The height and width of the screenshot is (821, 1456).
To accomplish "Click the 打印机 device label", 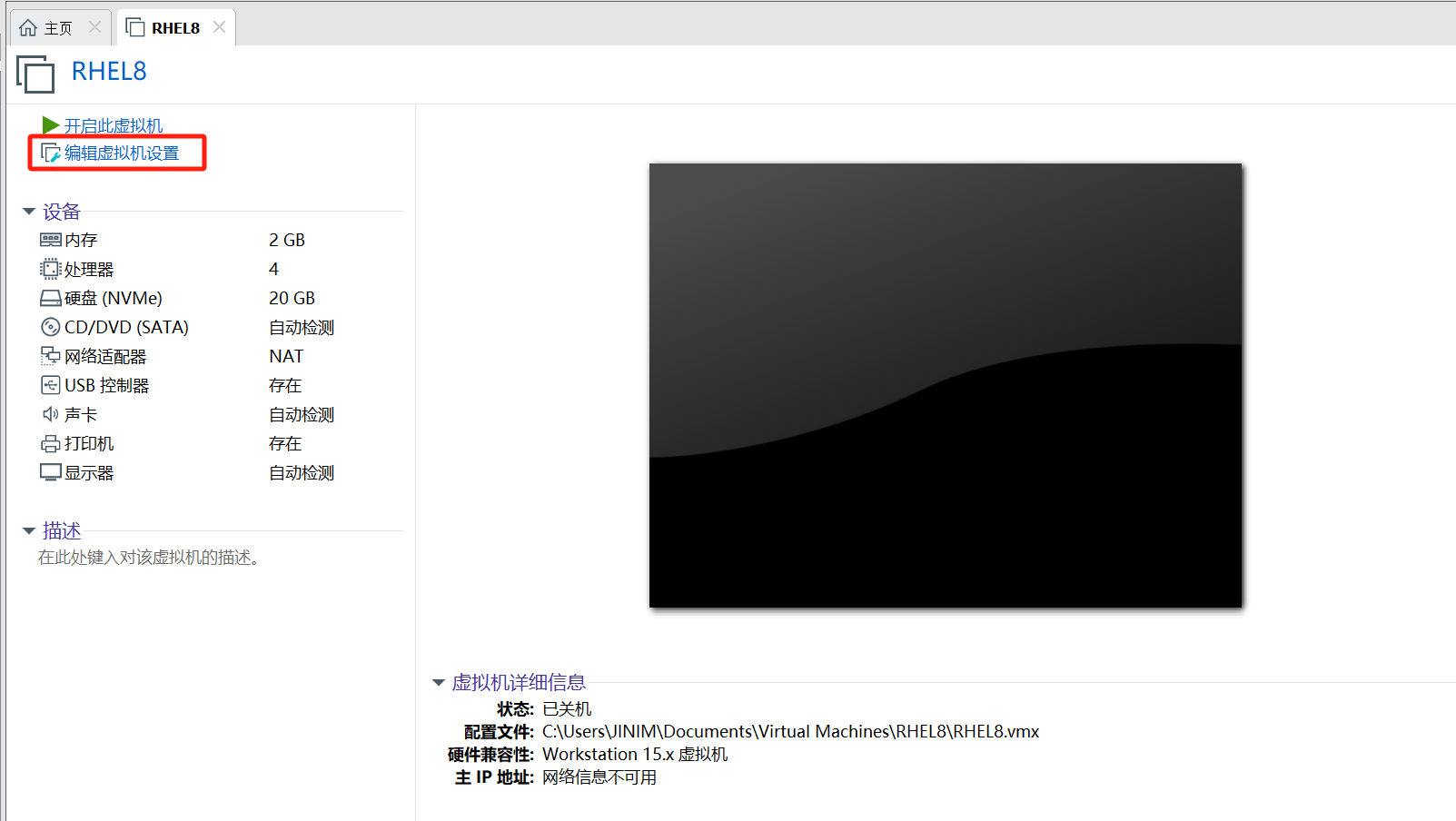I will pyautogui.click(x=89, y=443).
